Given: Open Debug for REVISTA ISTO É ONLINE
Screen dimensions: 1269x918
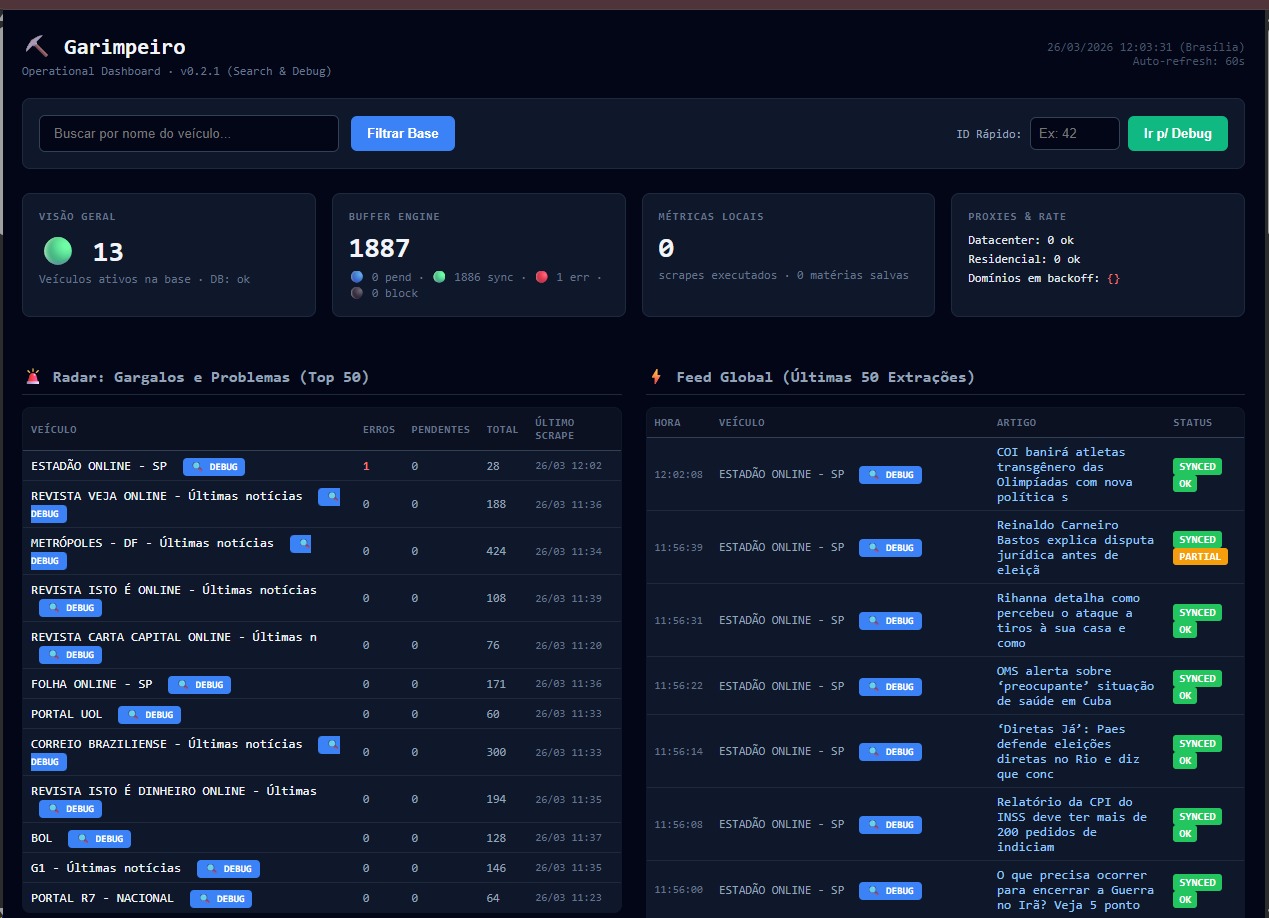Looking at the screenshot, I should (x=70, y=608).
